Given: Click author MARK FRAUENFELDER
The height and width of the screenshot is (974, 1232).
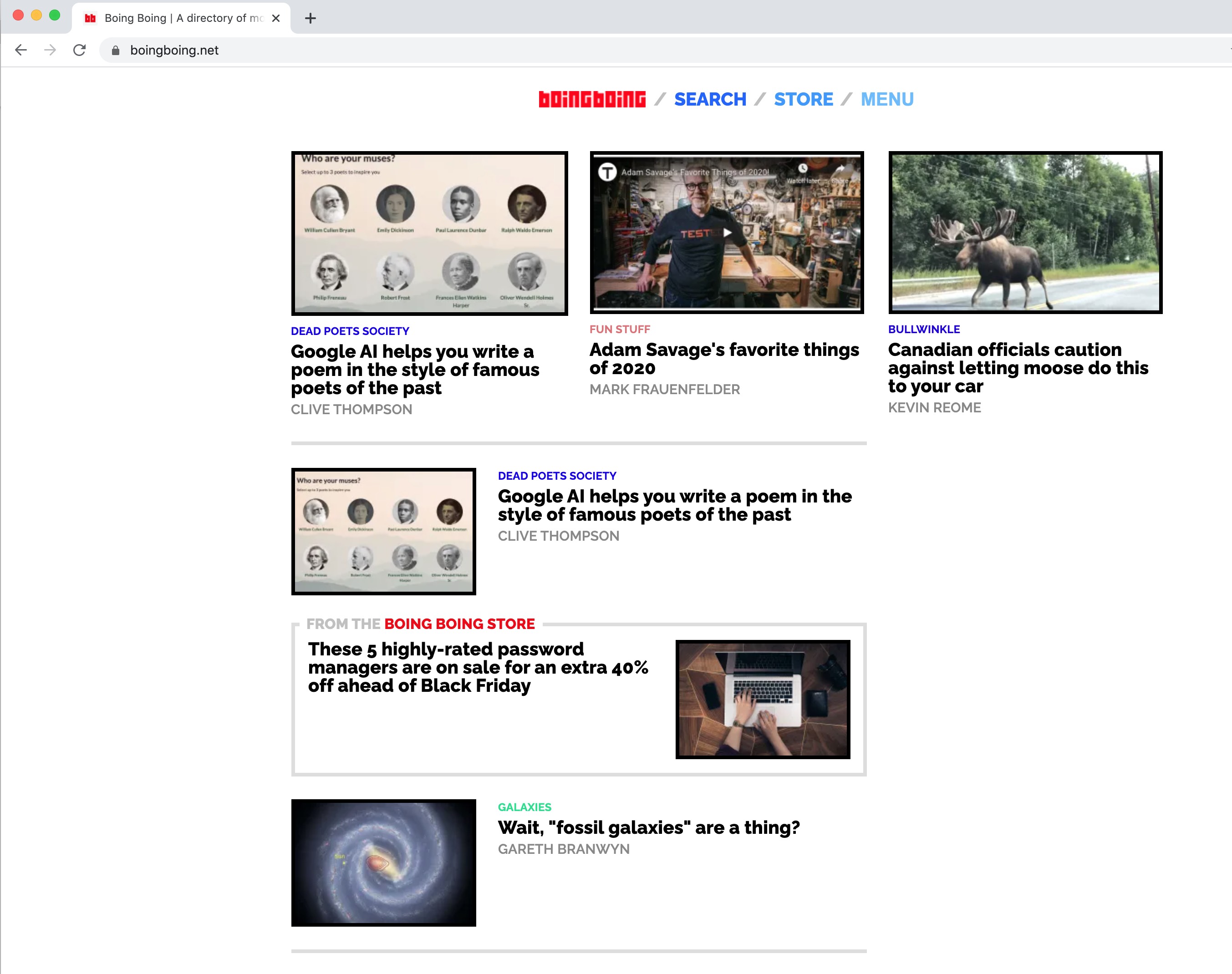Looking at the screenshot, I should click(x=664, y=390).
